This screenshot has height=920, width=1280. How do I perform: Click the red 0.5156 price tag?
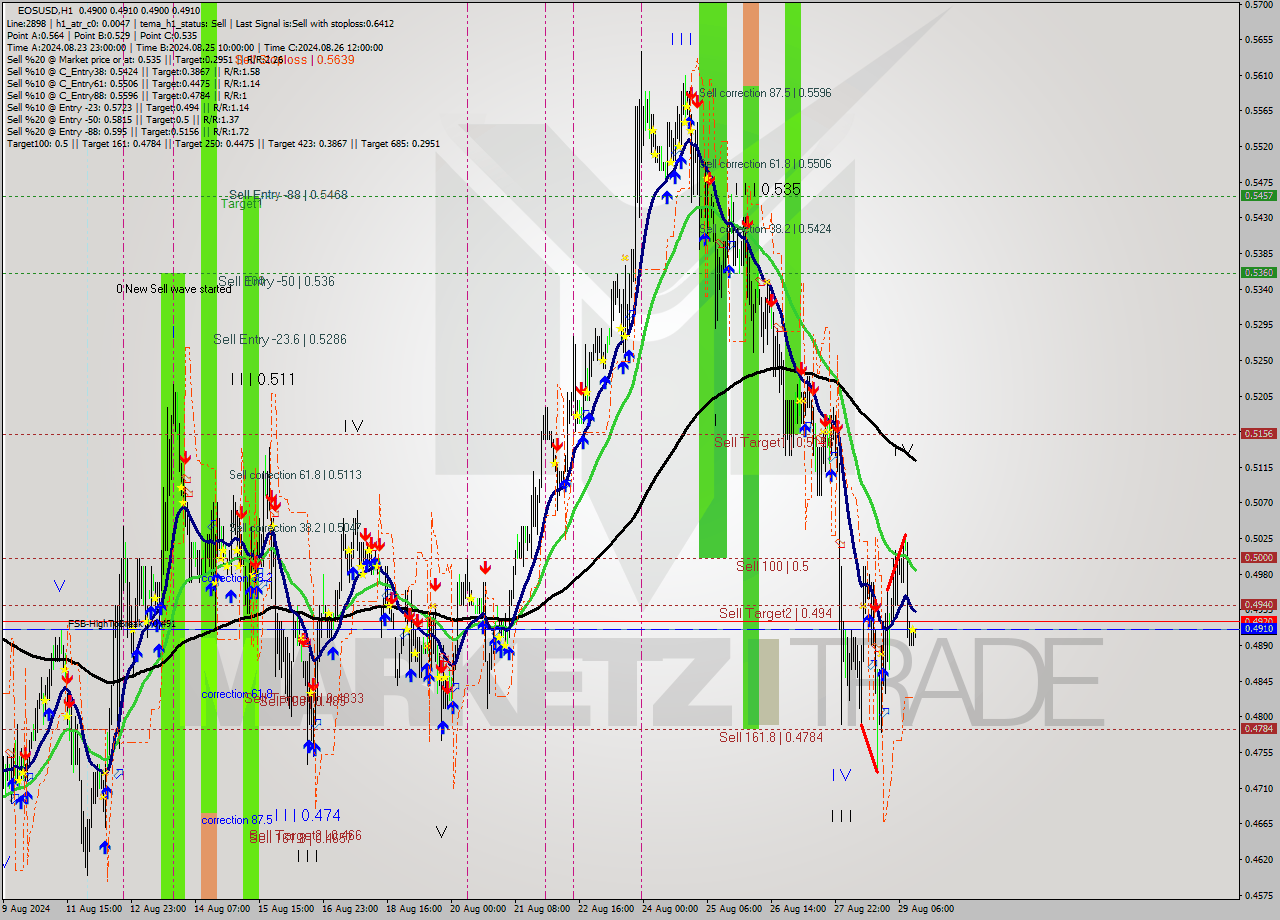[1258, 433]
